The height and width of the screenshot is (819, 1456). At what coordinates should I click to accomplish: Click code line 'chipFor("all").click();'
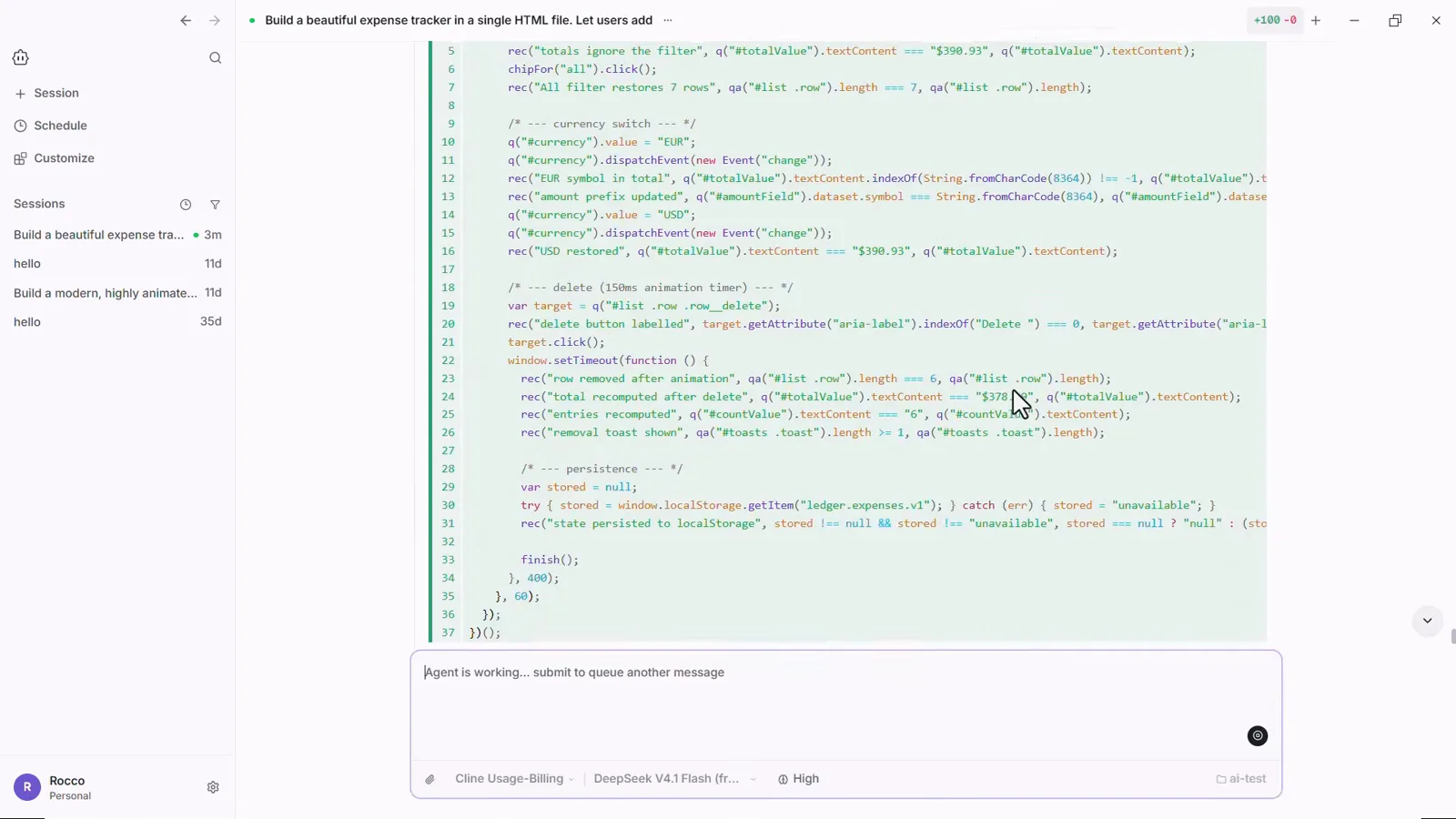tap(582, 69)
